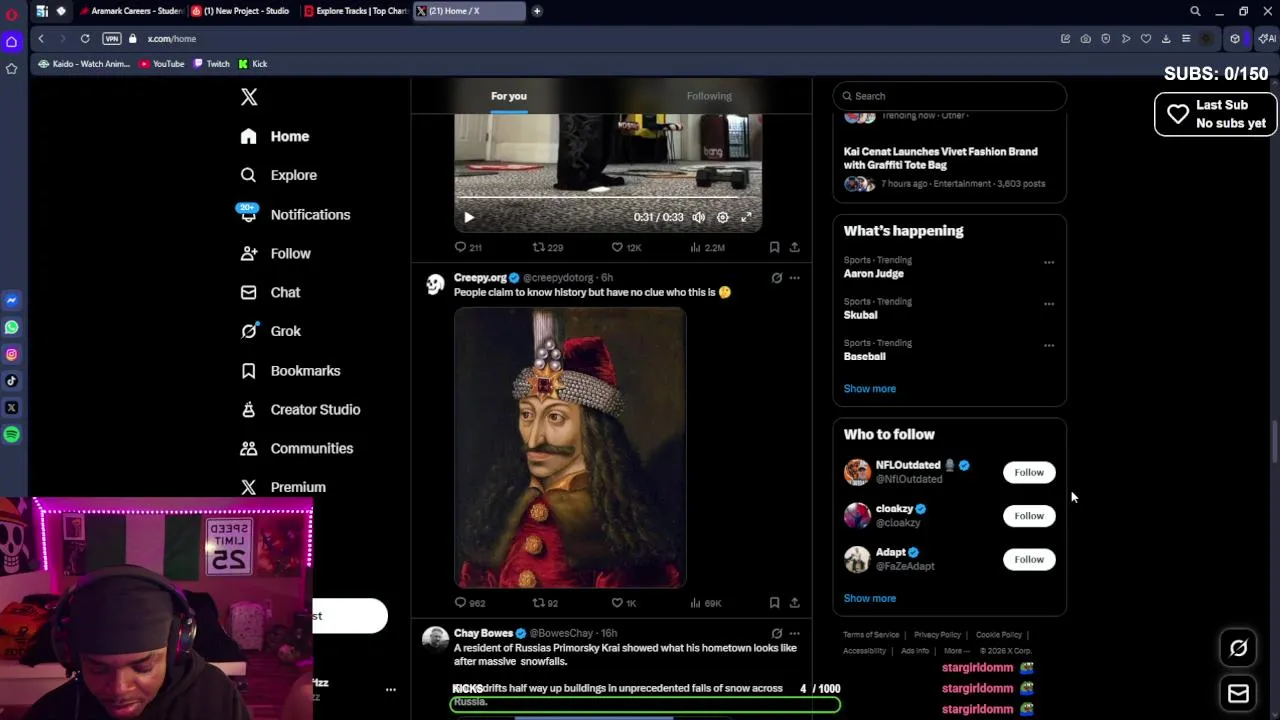Open Bookmarks in the sidebar
1280x720 pixels.
point(291,370)
